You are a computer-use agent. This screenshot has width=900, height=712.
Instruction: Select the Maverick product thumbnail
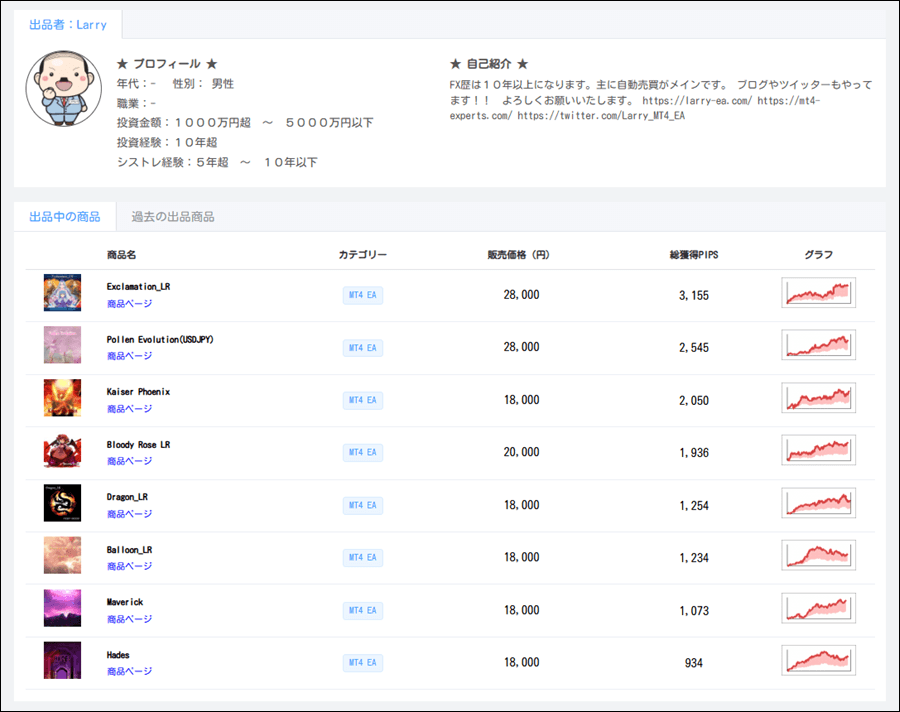(x=62, y=608)
